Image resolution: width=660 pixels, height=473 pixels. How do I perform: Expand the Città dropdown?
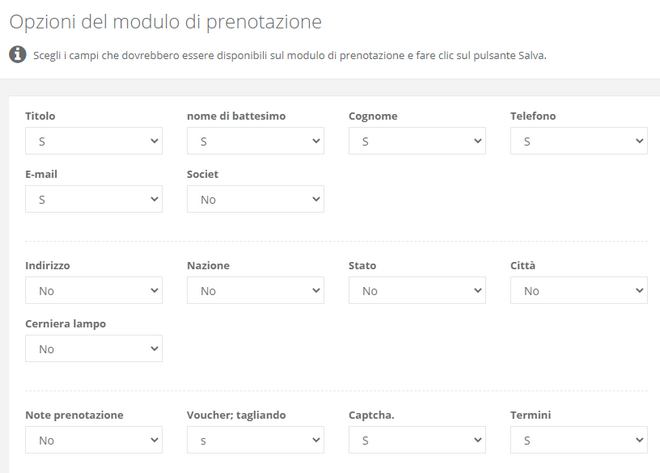[579, 291]
